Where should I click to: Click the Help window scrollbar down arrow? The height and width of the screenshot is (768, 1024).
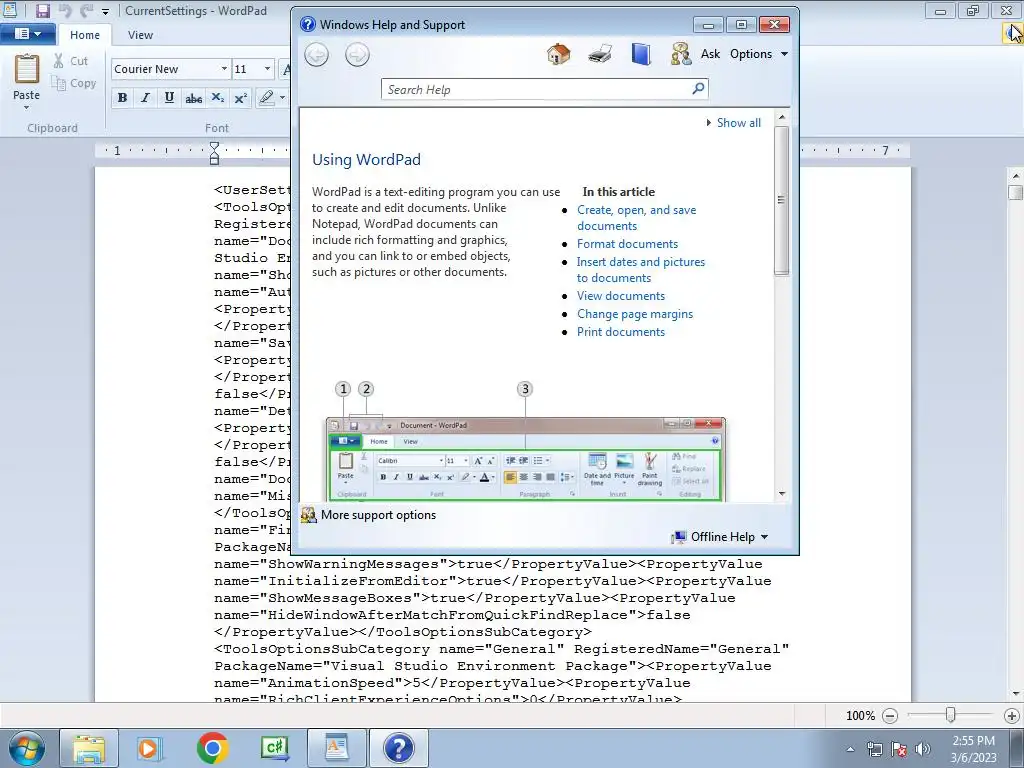(782, 494)
